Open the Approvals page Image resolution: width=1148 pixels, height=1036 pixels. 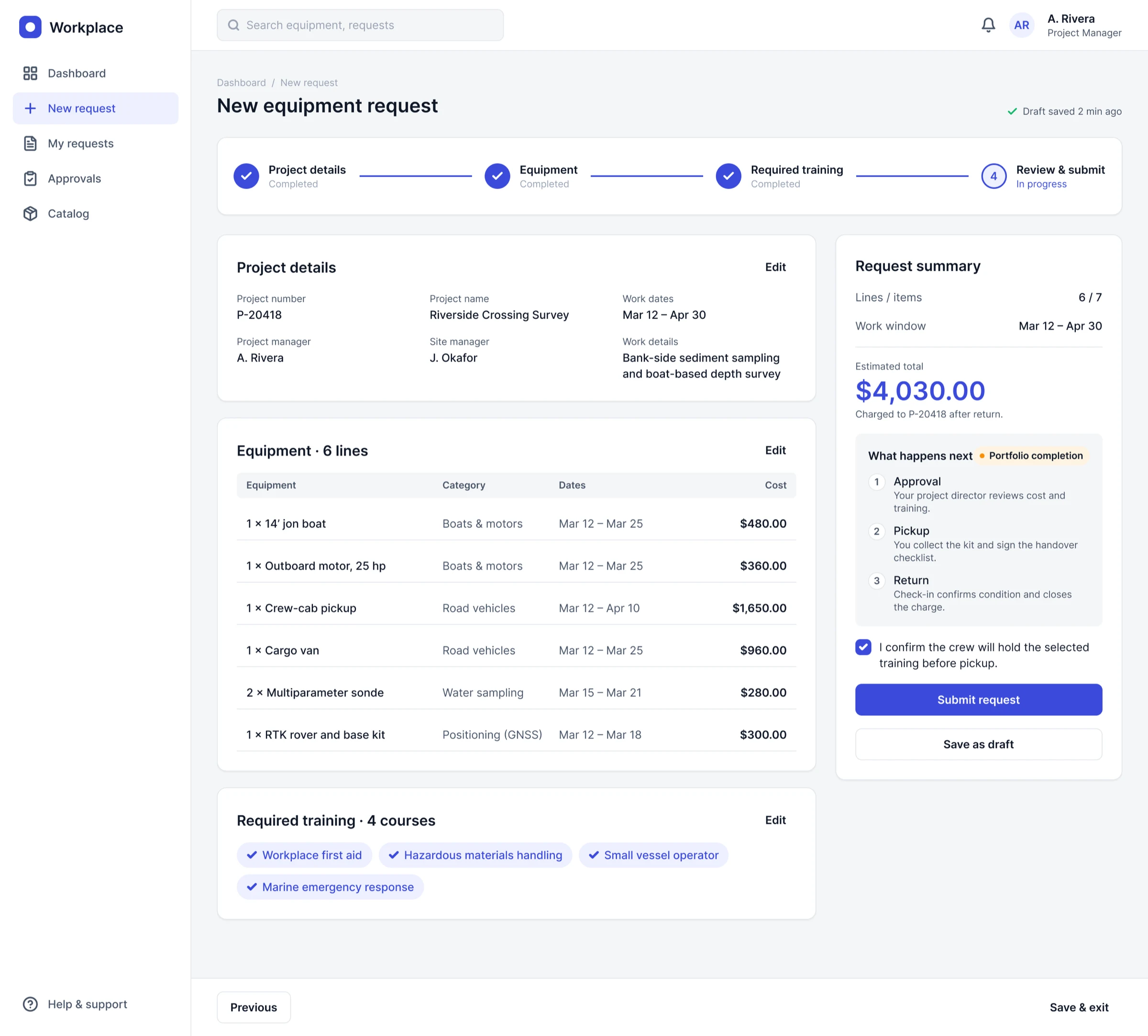click(96, 179)
